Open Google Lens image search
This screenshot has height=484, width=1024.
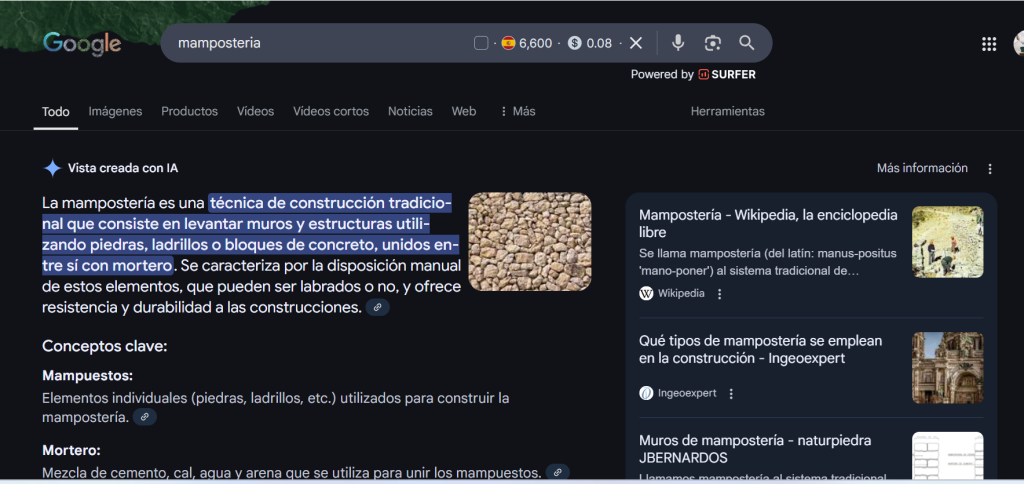tap(712, 43)
